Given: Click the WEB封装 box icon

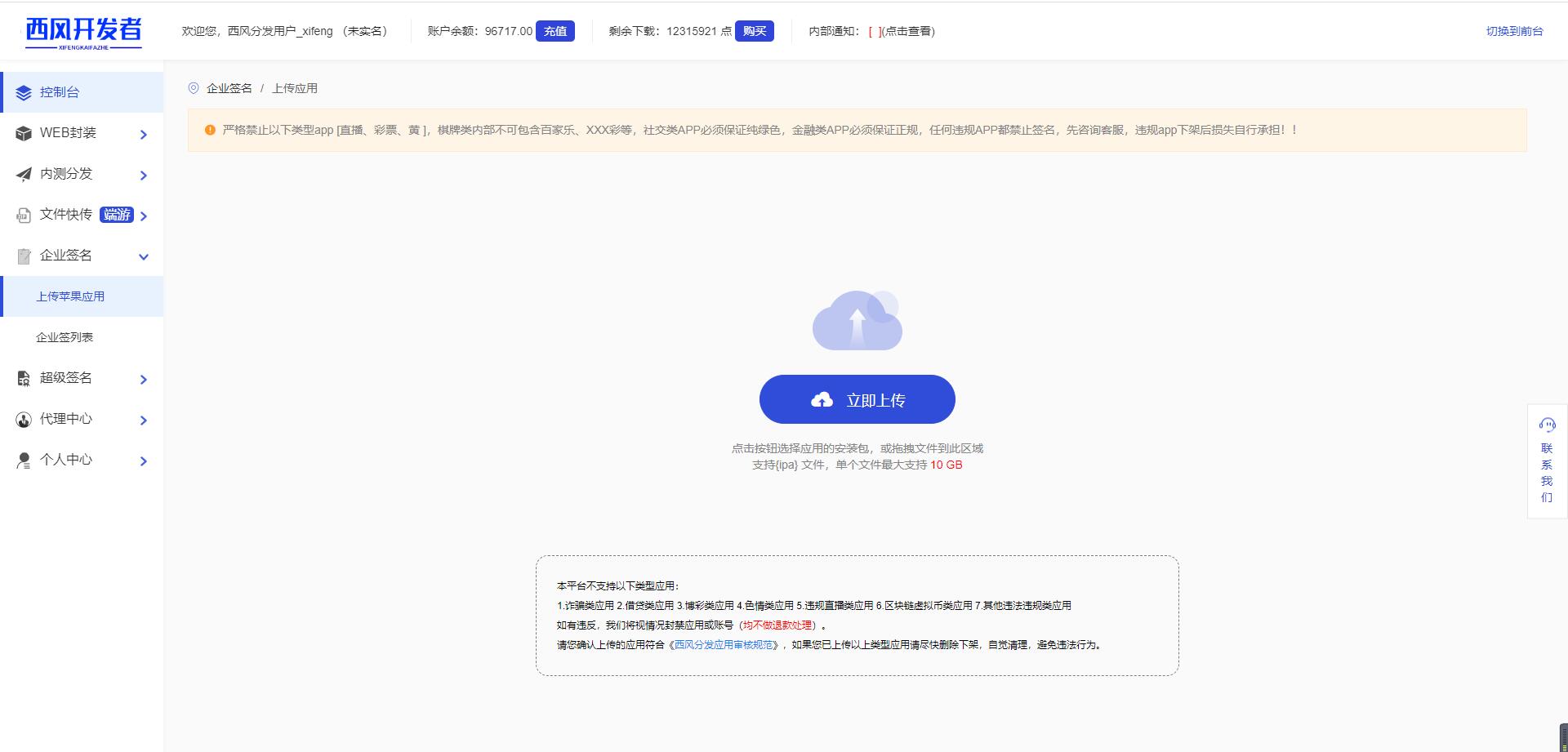Looking at the screenshot, I should (x=24, y=133).
